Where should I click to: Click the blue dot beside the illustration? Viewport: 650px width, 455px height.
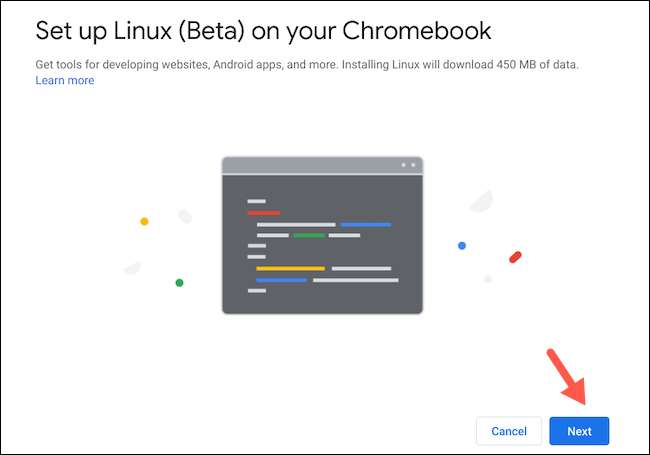coord(462,245)
